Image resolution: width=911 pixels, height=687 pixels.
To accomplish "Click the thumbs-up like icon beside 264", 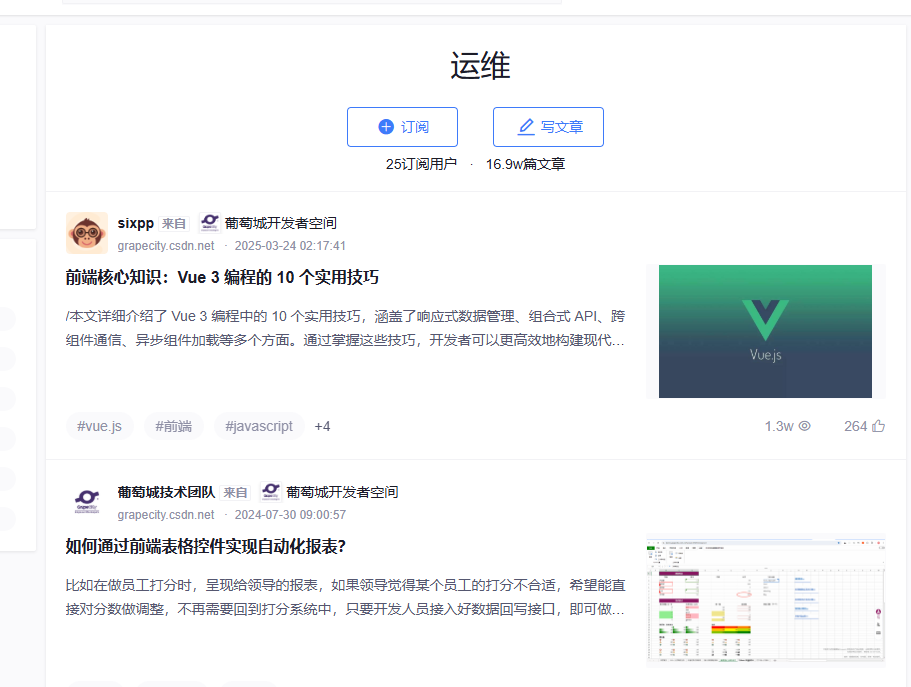I will click(x=878, y=426).
